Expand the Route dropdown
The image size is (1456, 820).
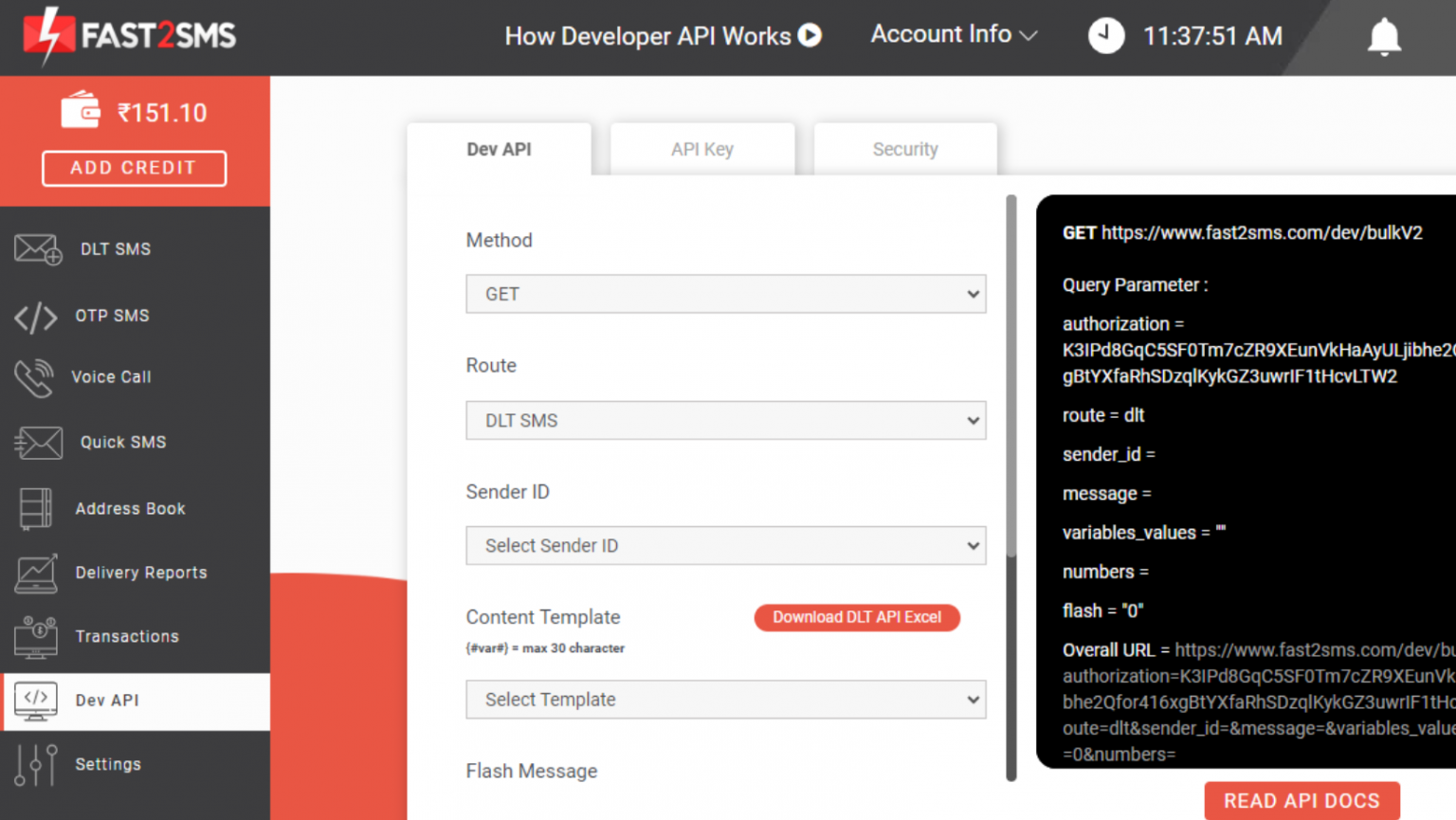pyautogui.click(x=725, y=420)
